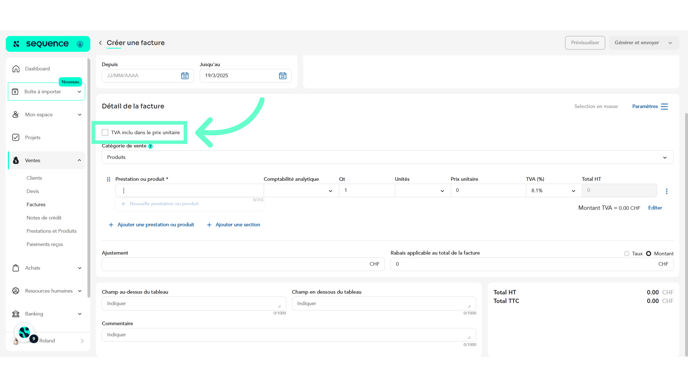The image size is (688, 387).
Task: Click the Jusqu'au date field 19/3/2025
Action: click(x=245, y=76)
